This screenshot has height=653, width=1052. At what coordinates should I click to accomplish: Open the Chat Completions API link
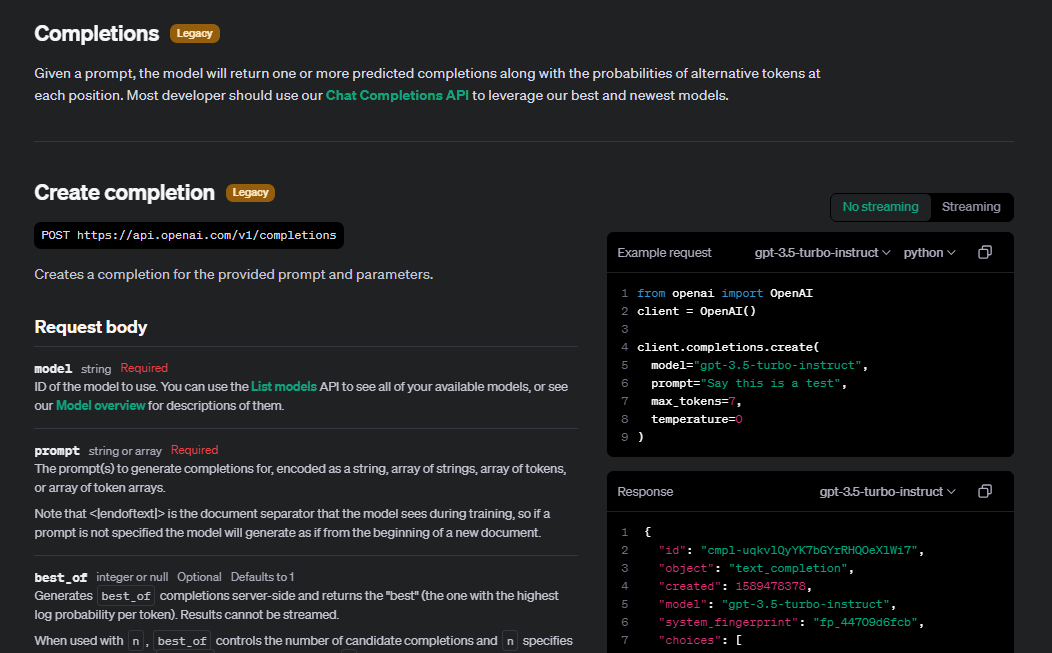coord(397,96)
